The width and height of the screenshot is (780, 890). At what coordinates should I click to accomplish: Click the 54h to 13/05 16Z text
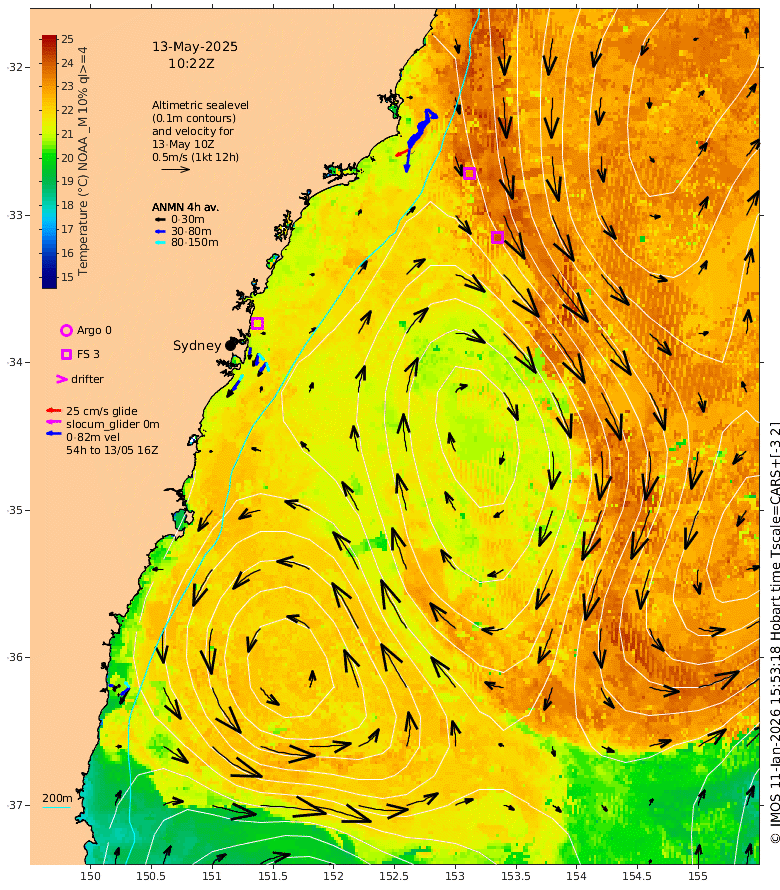click(112, 450)
